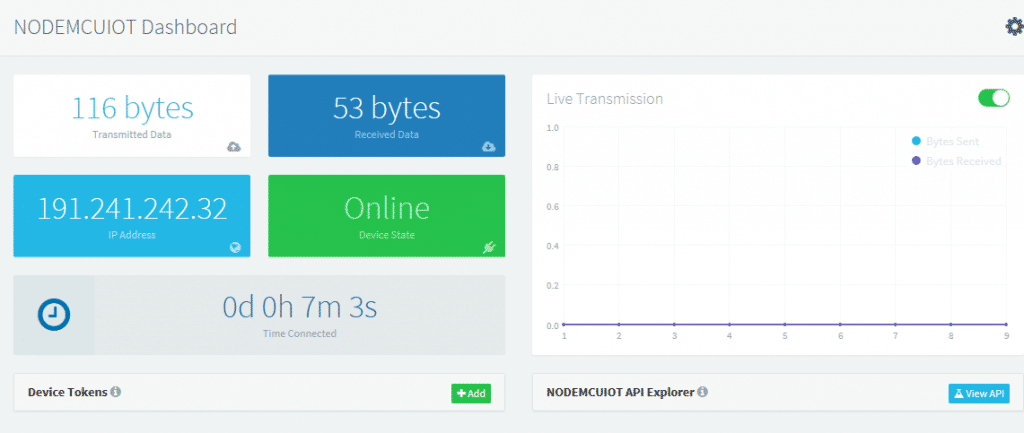Image resolution: width=1024 pixels, height=433 pixels.
Task: Click info icon next to API Explorer
Action: tap(703, 392)
